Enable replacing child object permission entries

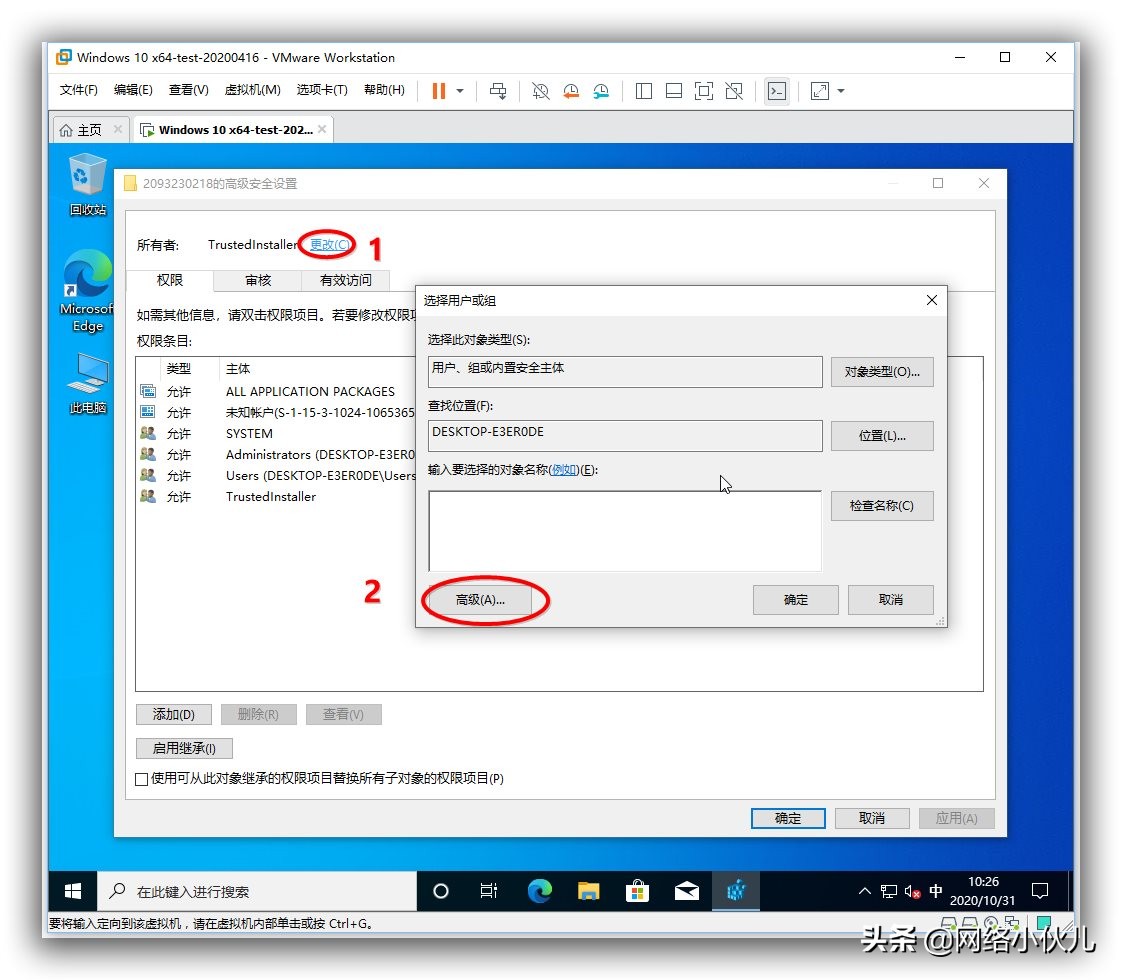[x=141, y=779]
